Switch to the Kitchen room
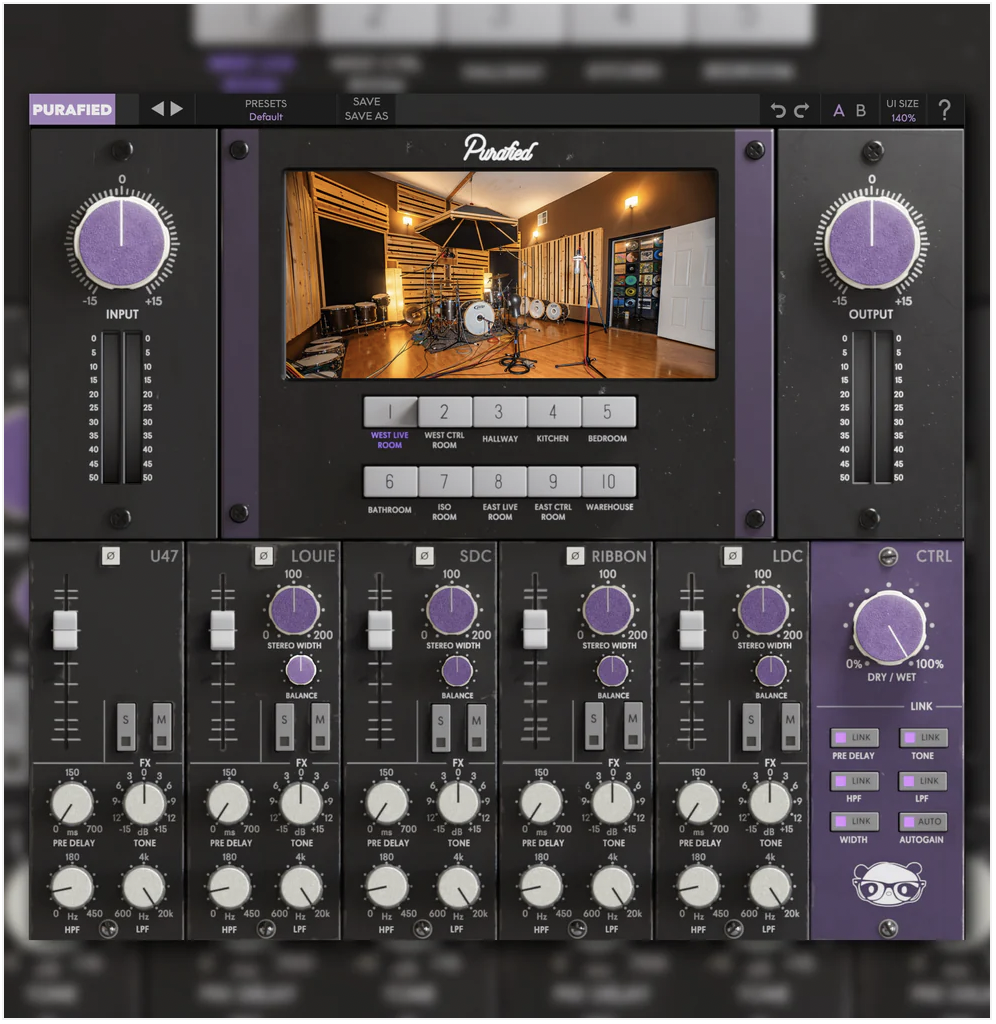The height and width of the screenshot is (1024, 996). 552,411
